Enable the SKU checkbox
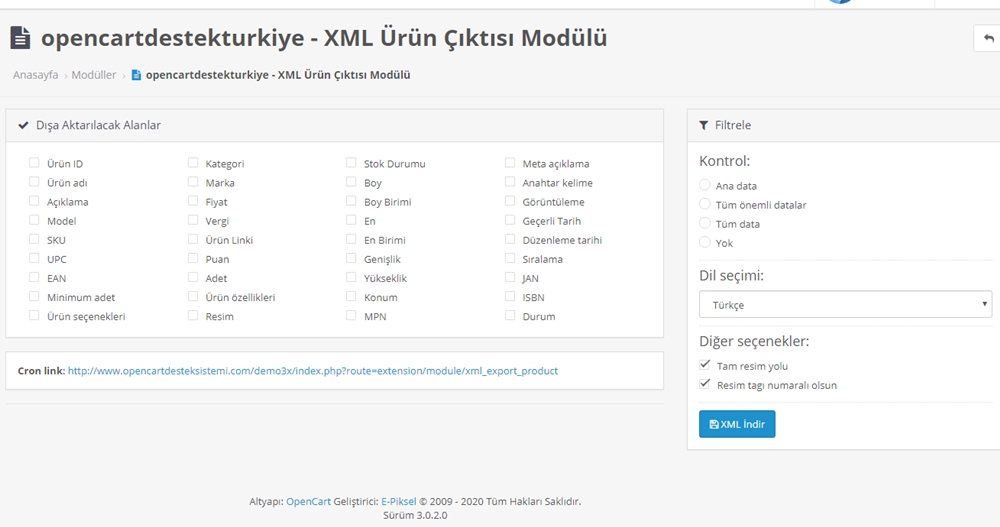Image resolution: width=1000 pixels, height=527 pixels. coord(34,239)
